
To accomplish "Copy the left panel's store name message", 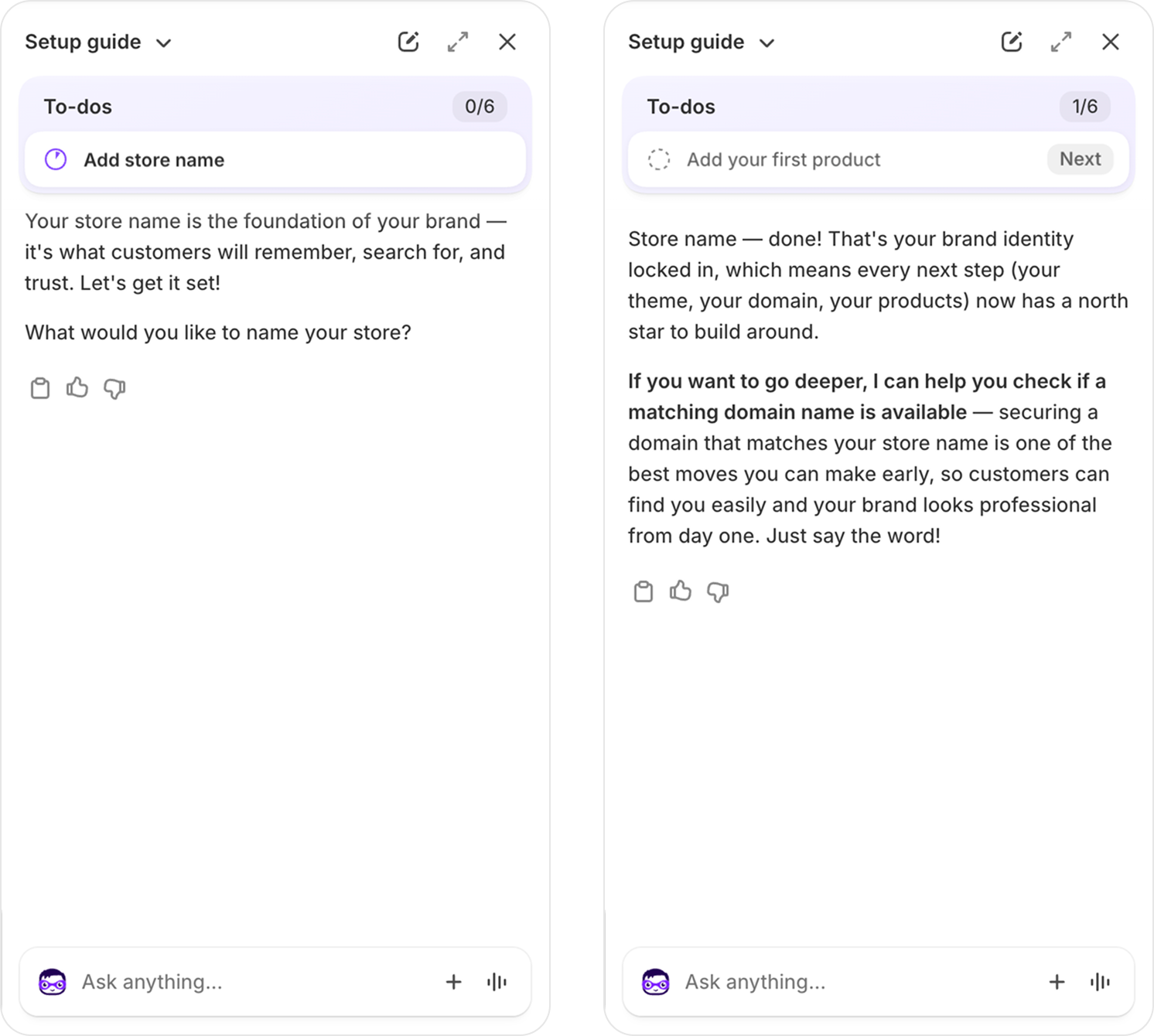I will click(x=40, y=388).
